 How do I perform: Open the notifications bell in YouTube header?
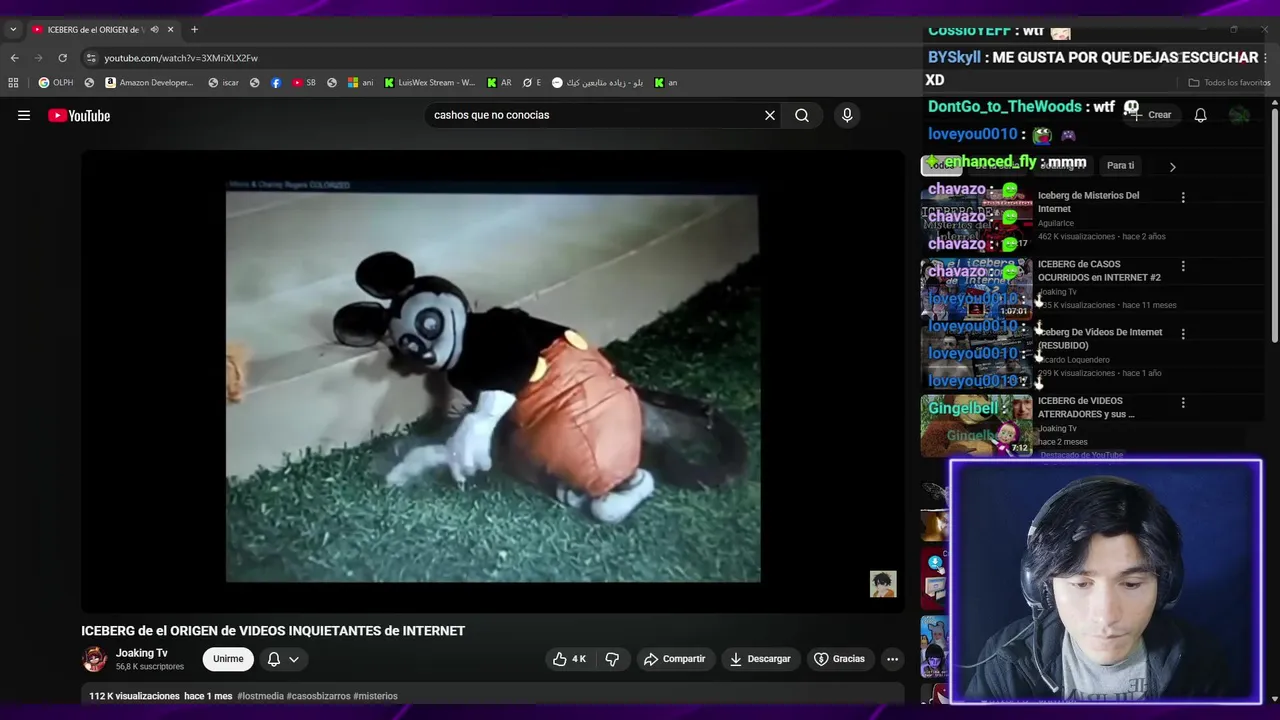[1200, 115]
